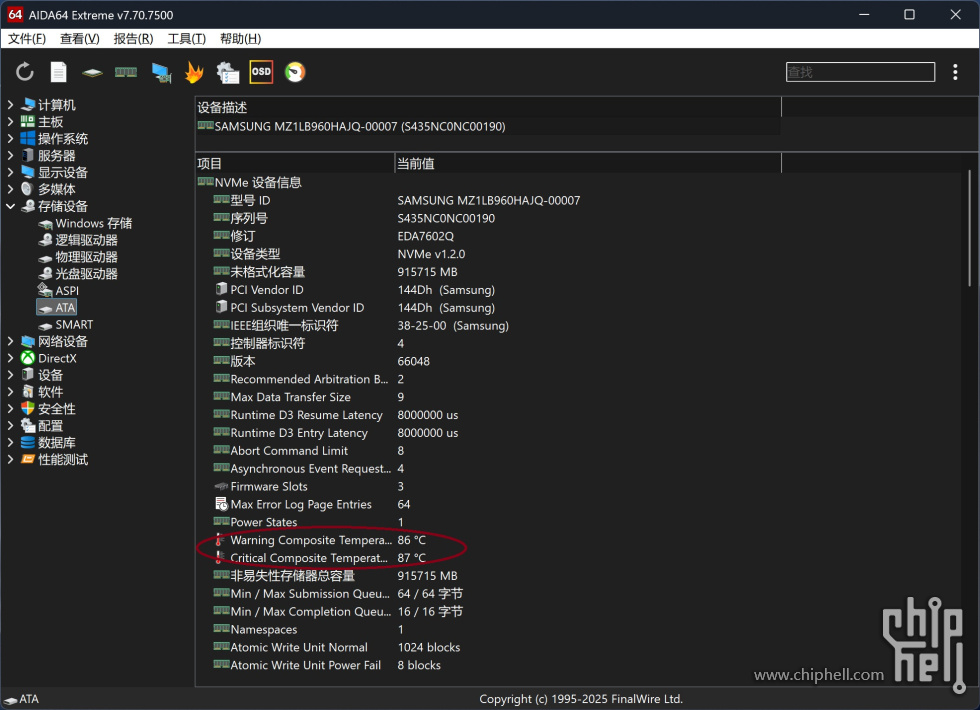Click the 性能测试 benchmark icon in tree
980x710 pixels.
[x=28, y=459]
